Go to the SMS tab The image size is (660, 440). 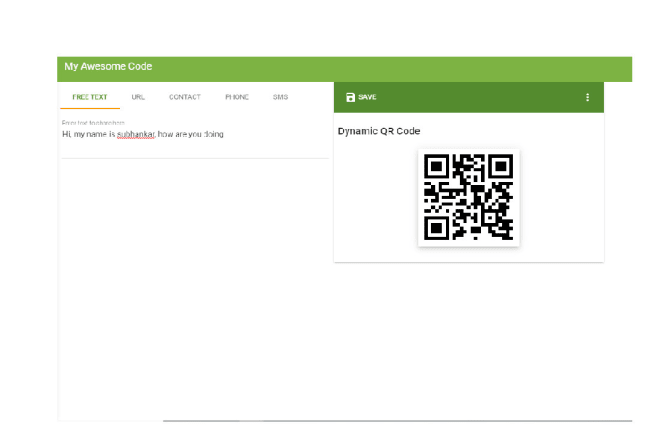coord(280,97)
